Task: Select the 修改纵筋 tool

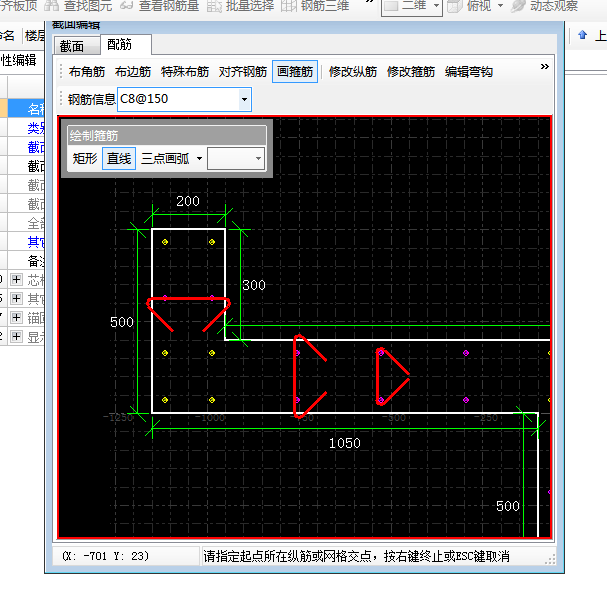Action: [x=353, y=72]
